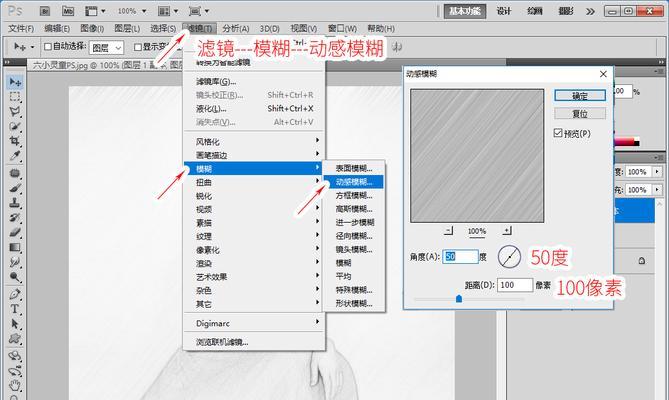This screenshot has height=400, width=669.
Task: Select the Horizontal Type tool
Action: 15,309
